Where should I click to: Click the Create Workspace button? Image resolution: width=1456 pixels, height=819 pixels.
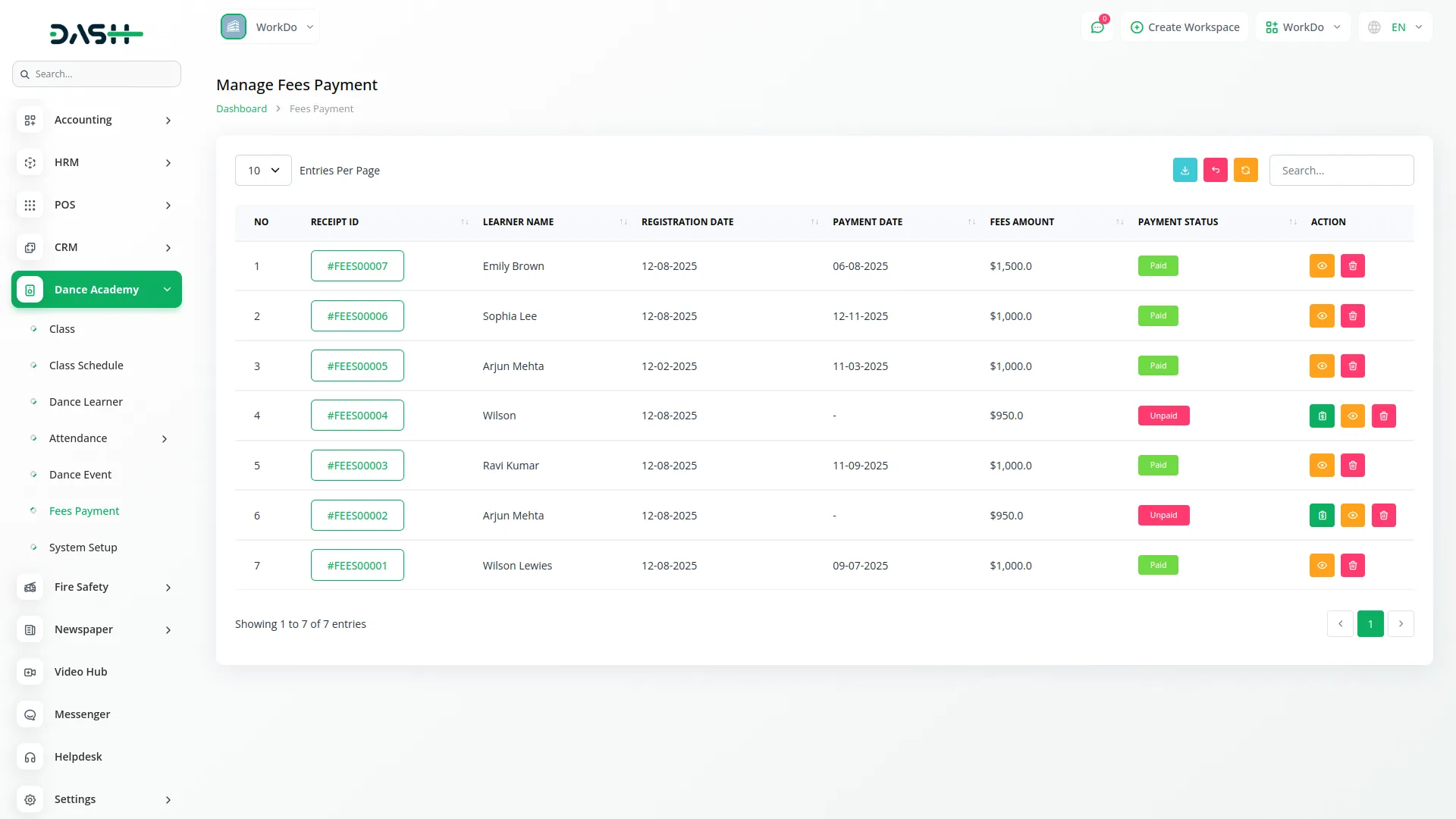click(x=1185, y=27)
